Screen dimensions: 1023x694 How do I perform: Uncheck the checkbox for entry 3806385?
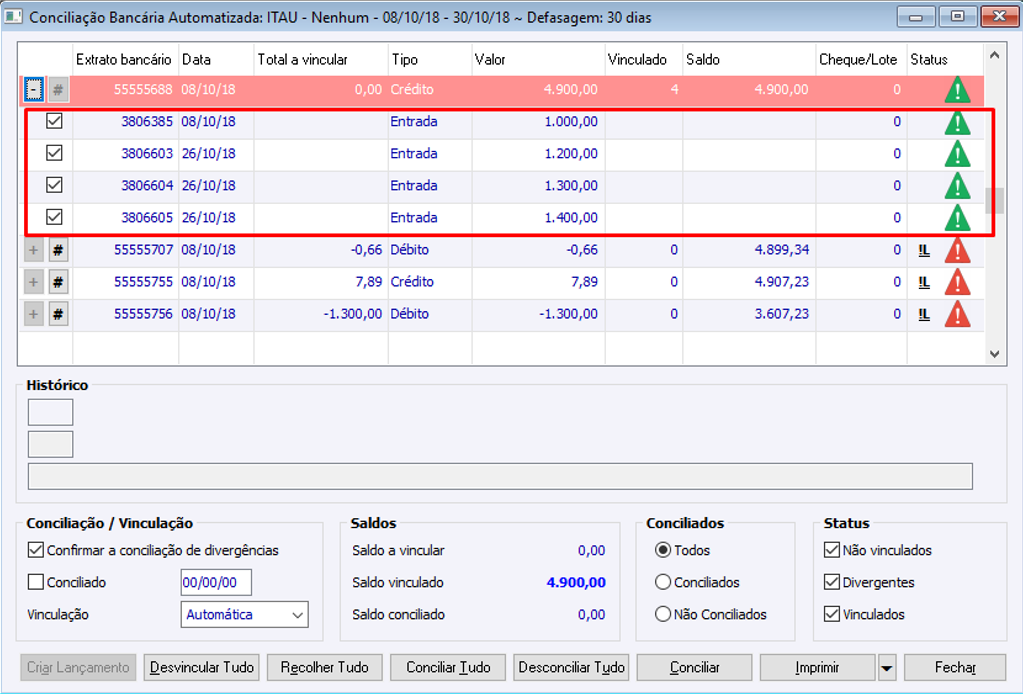click(54, 121)
